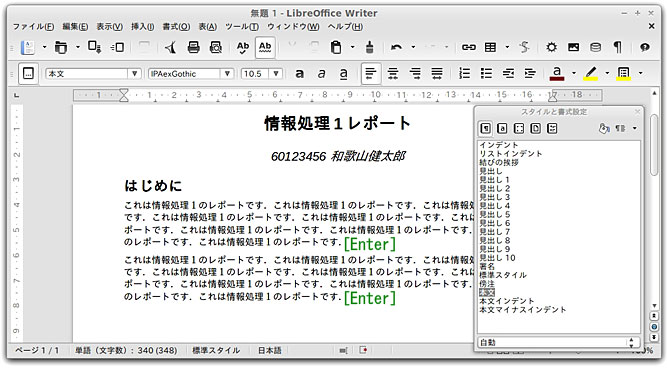Show Frame Styles in styles panel
Image resolution: width=667 pixels, height=368 pixels.
click(519, 128)
